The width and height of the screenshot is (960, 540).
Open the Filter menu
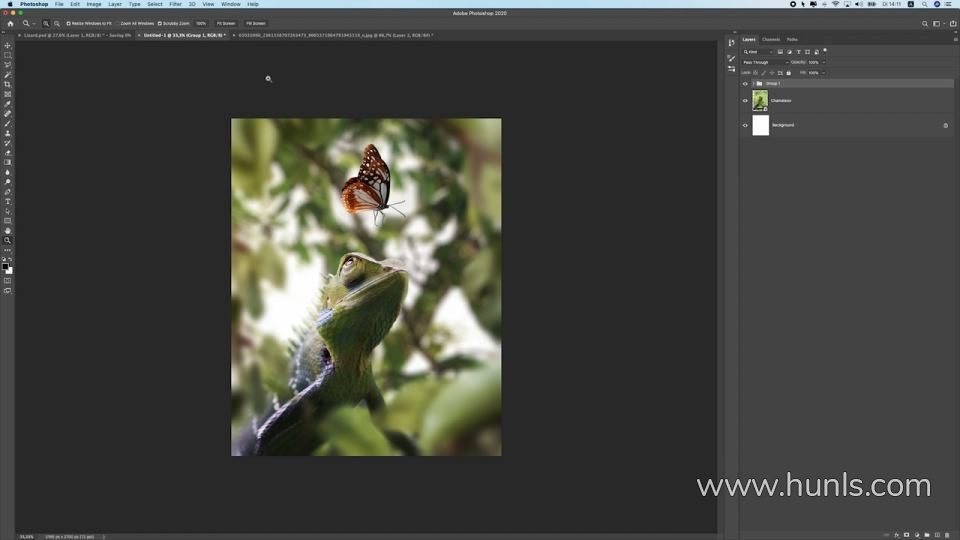click(x=175, y=4)
